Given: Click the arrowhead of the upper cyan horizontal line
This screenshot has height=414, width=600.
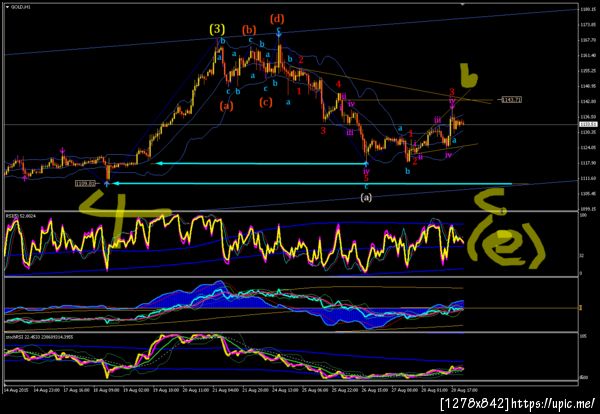Looking at the screenshot, I should click(160, 163).
